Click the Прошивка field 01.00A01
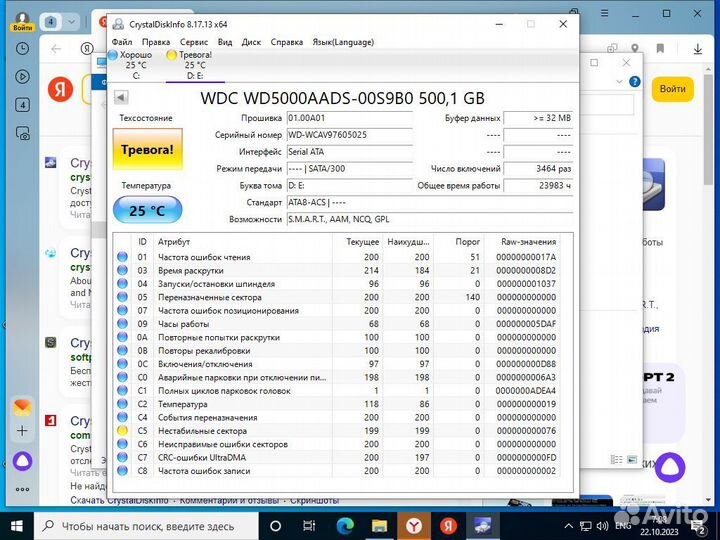Viewport: 720px width, 540px height. point(349,118)
